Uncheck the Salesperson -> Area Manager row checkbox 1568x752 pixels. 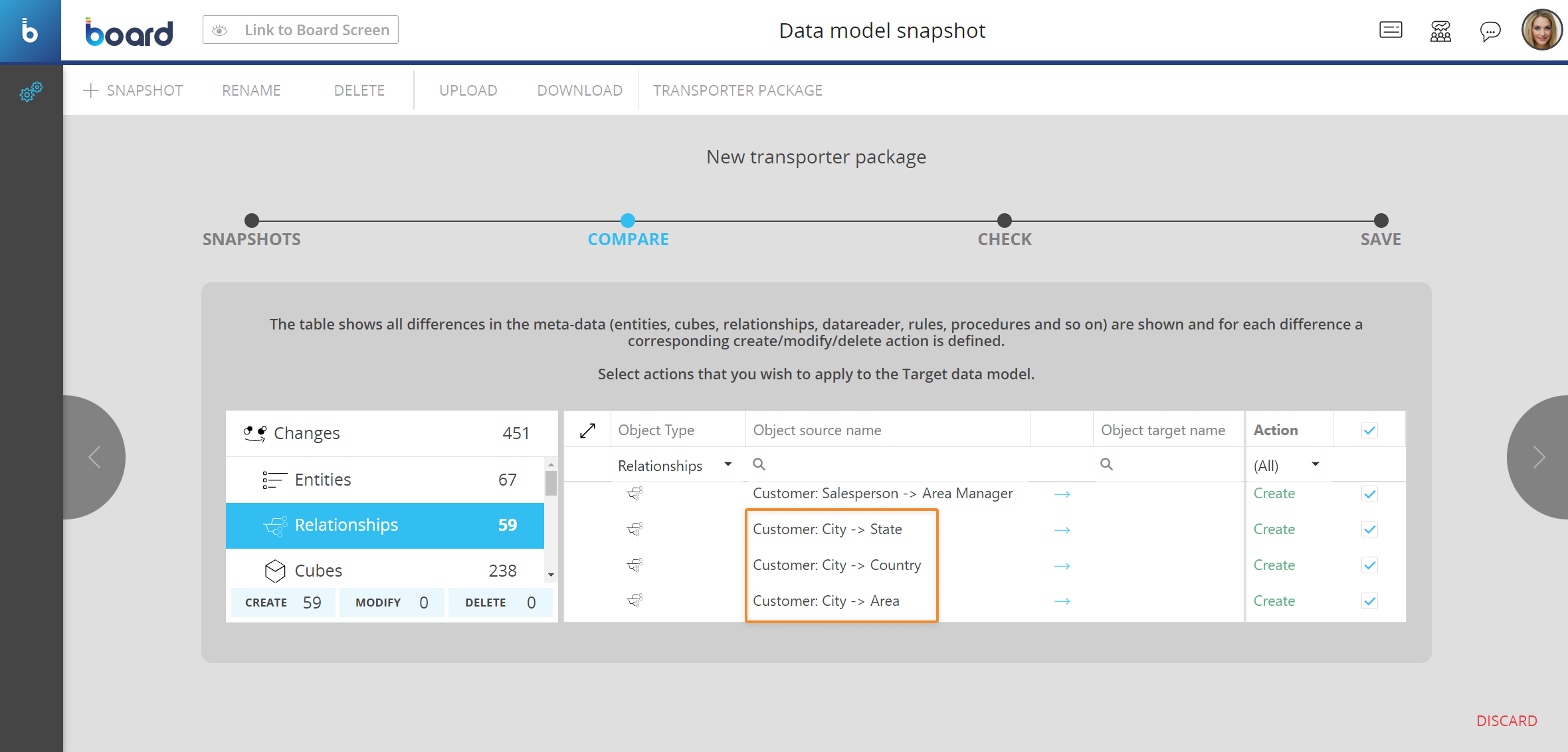[x=1369, y=494]
